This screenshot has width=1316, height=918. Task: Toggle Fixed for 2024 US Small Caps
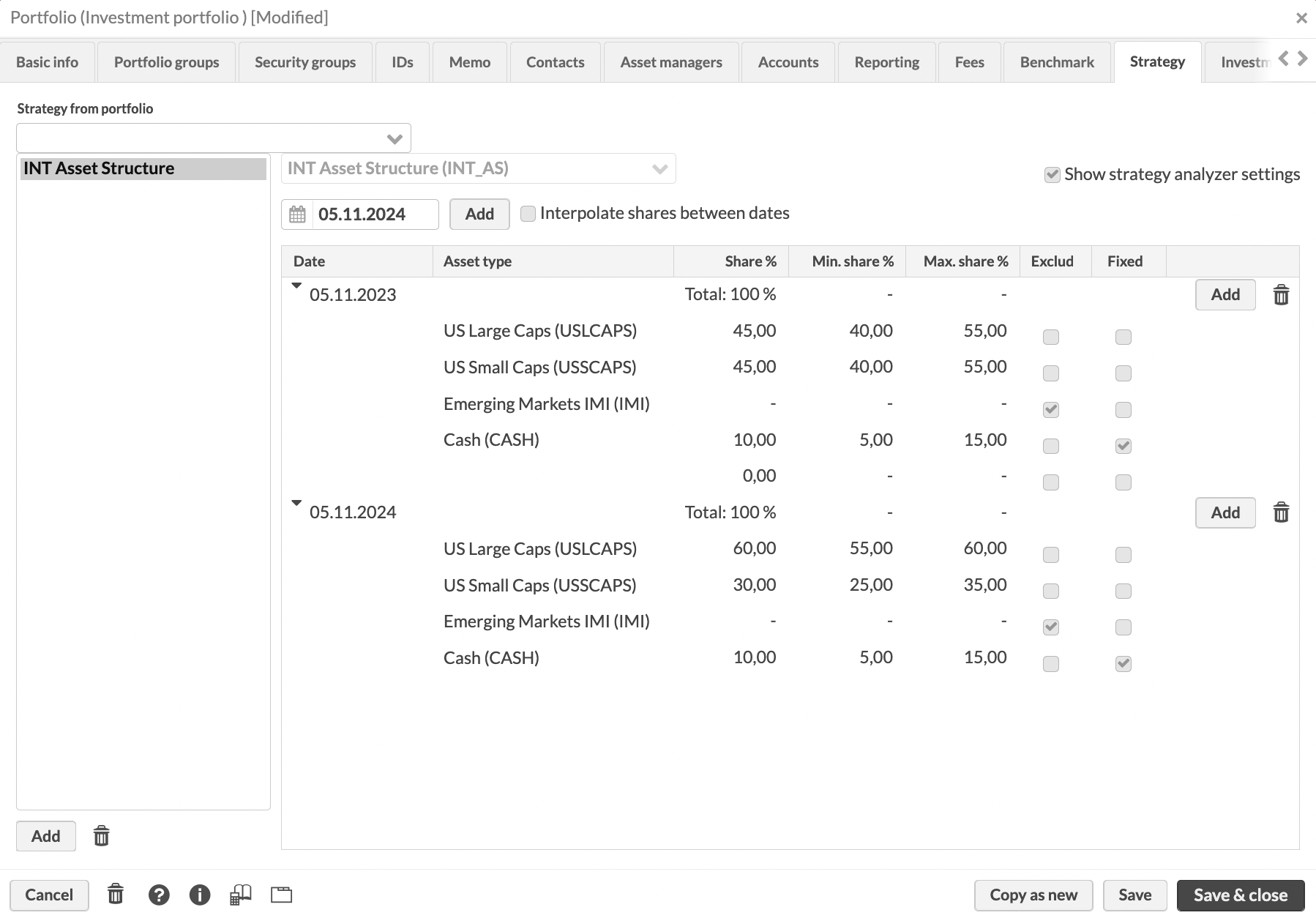pos(1124,591)
